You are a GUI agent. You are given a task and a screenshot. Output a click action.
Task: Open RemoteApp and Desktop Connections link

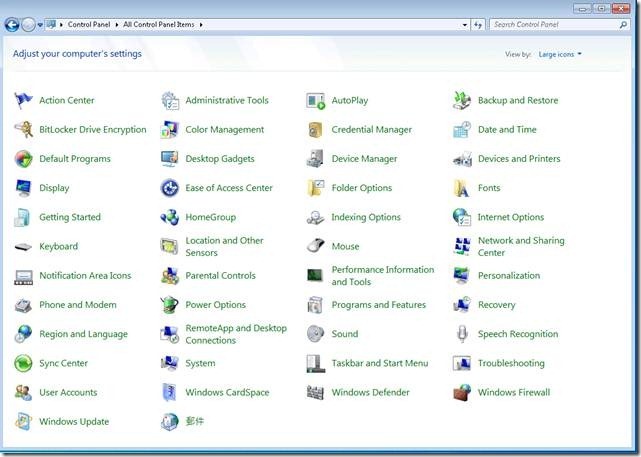pos(236,334)
